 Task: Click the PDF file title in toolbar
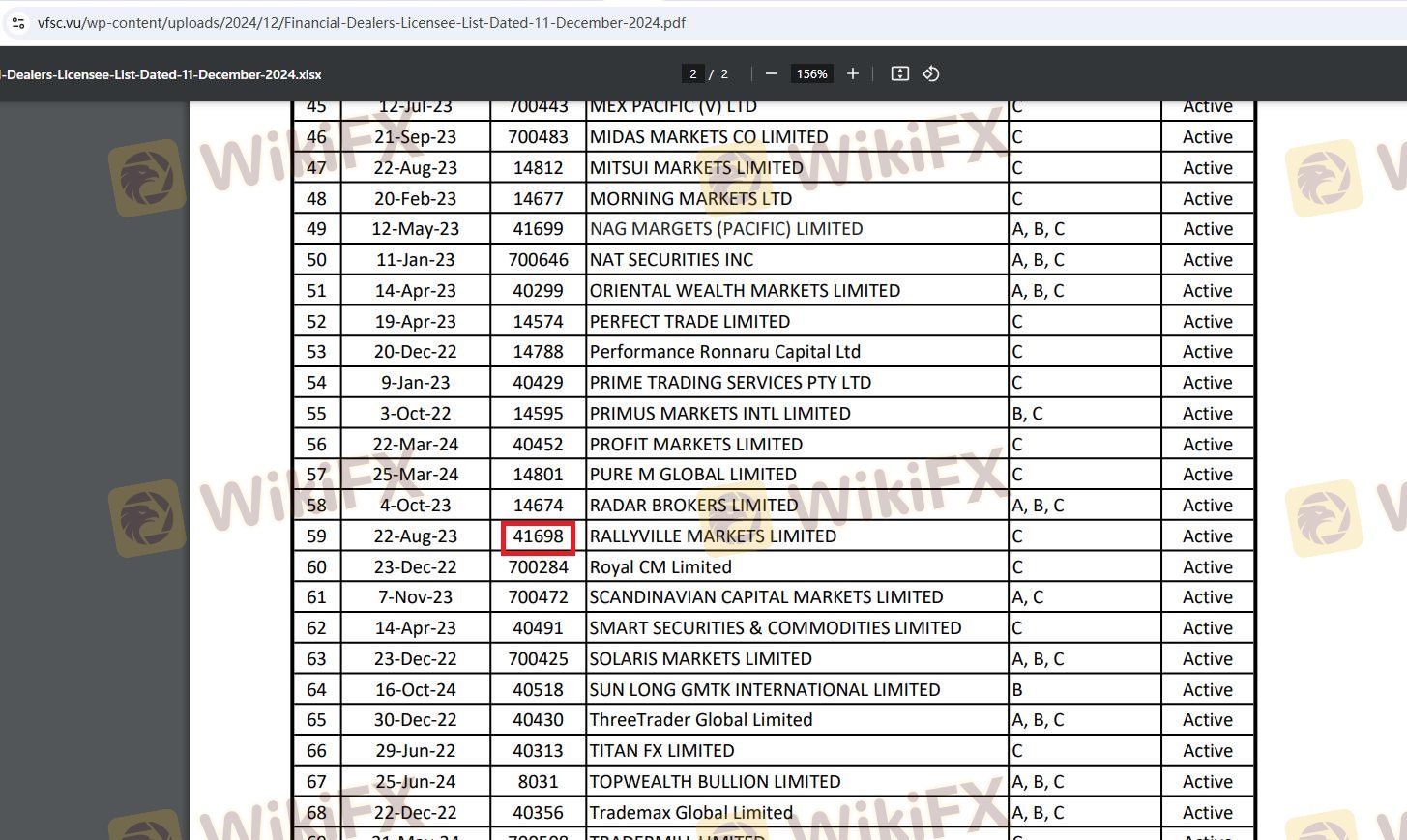click(162, 74)
